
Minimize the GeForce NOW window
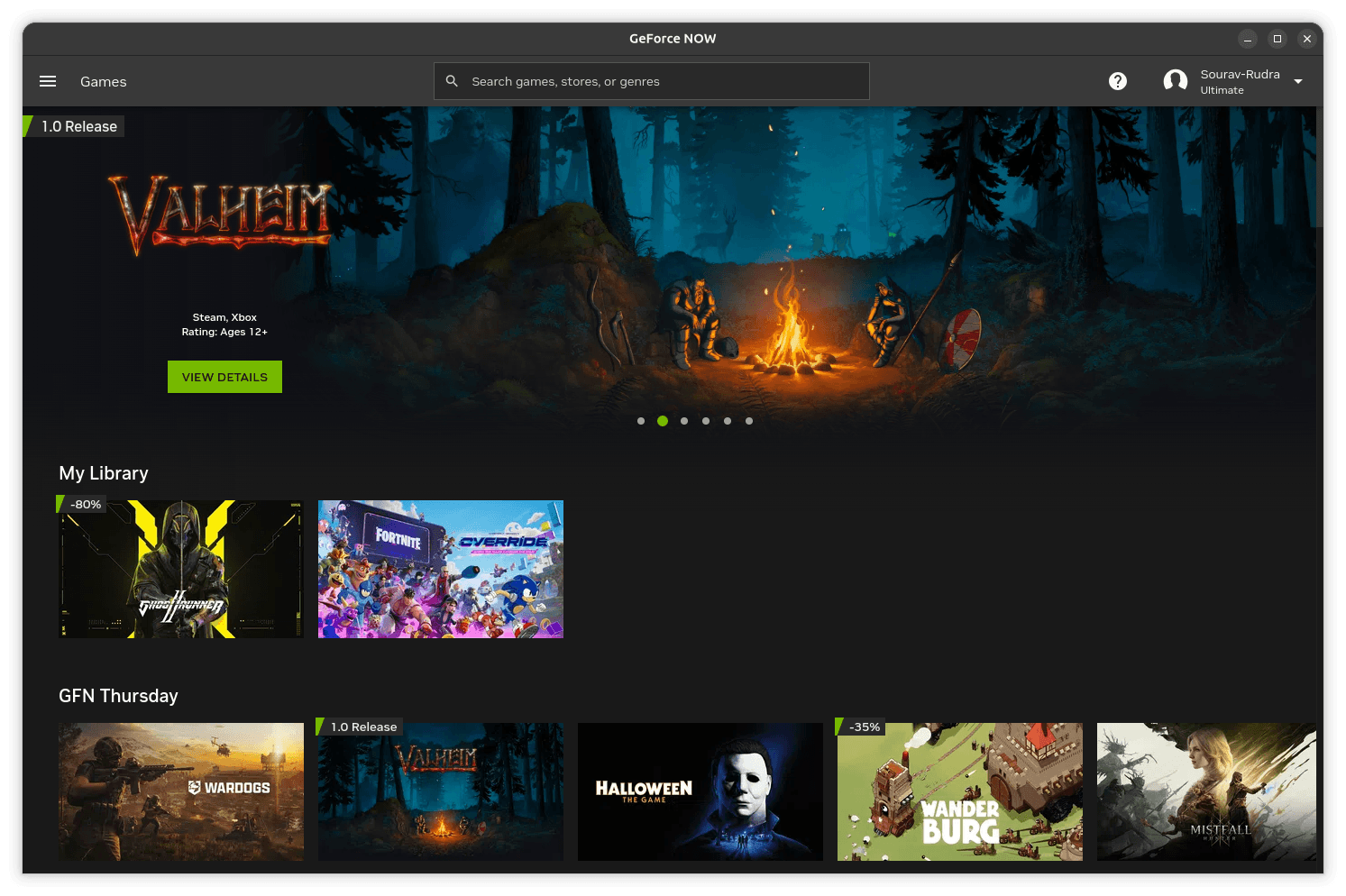1248,39
